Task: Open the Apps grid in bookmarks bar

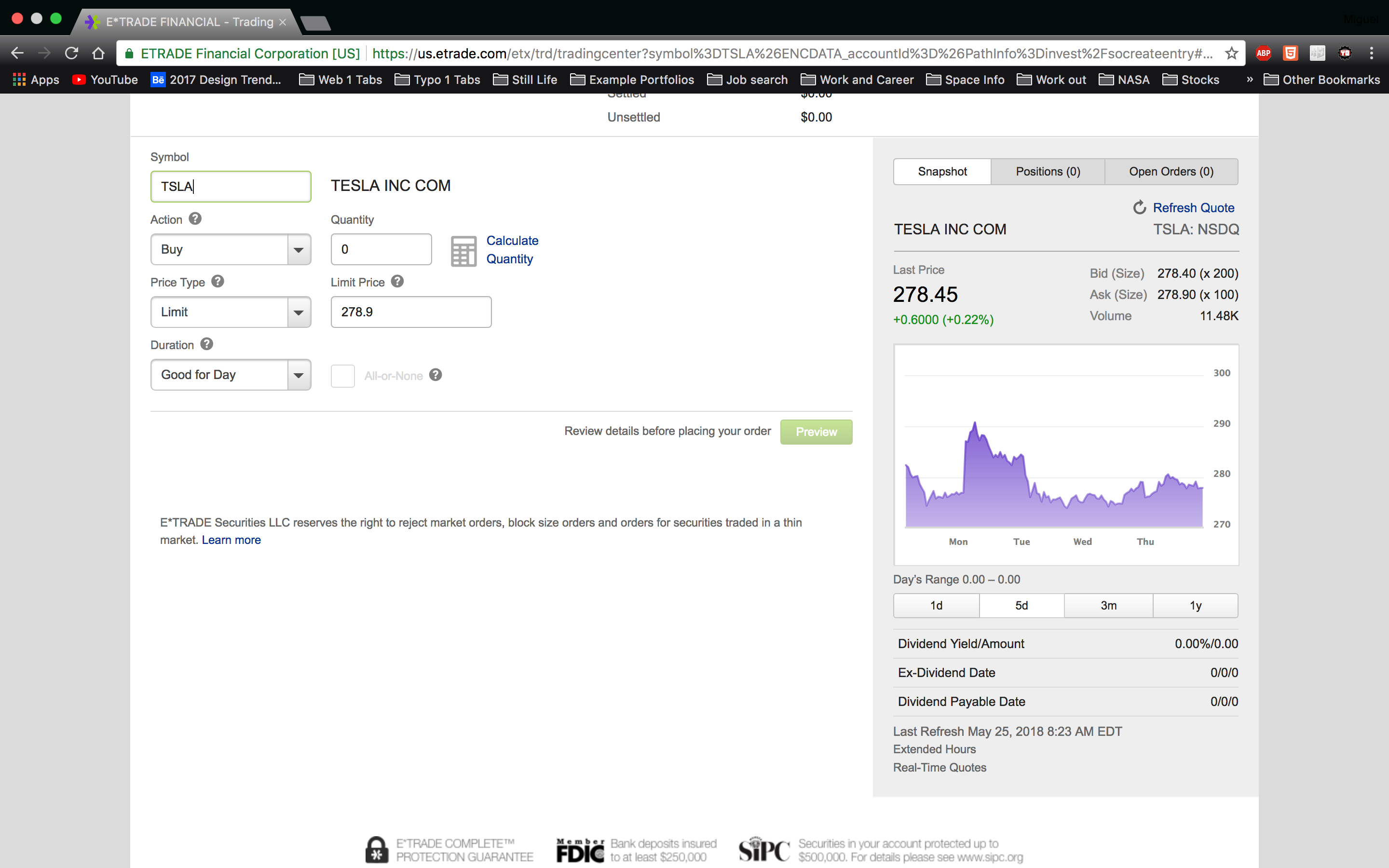Action: (36, 80)
